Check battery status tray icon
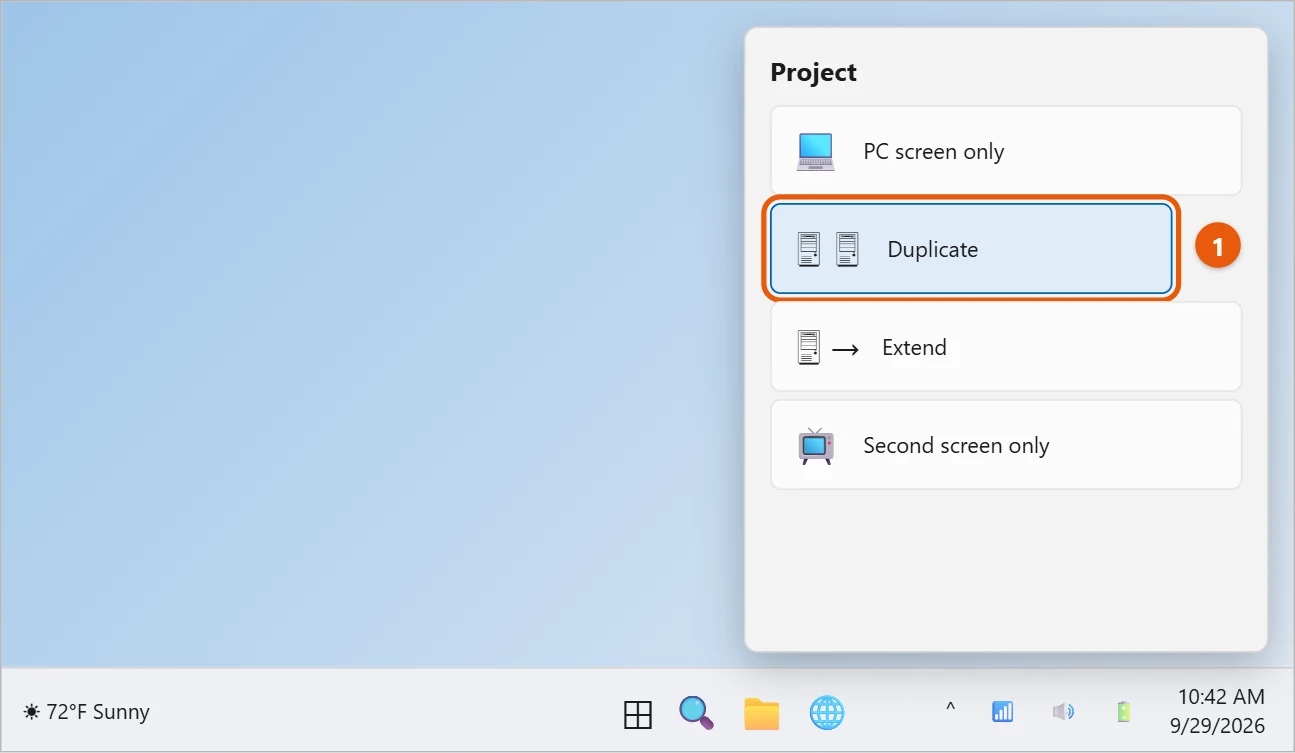The width and height of the screenshot is (1295, 753). 1124,712
